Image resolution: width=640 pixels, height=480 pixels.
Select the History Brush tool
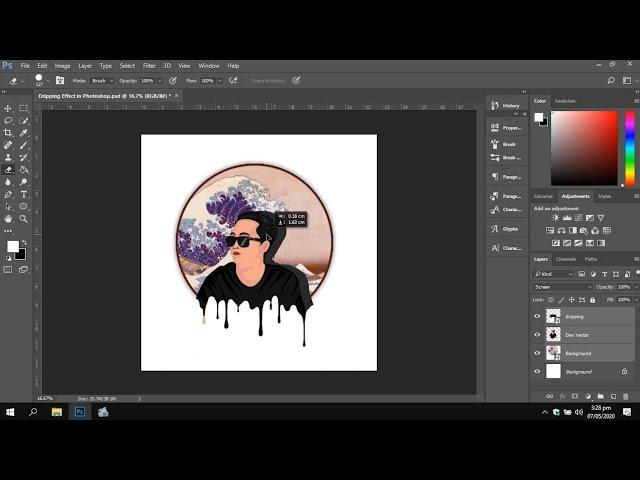(x=23, y=157)
